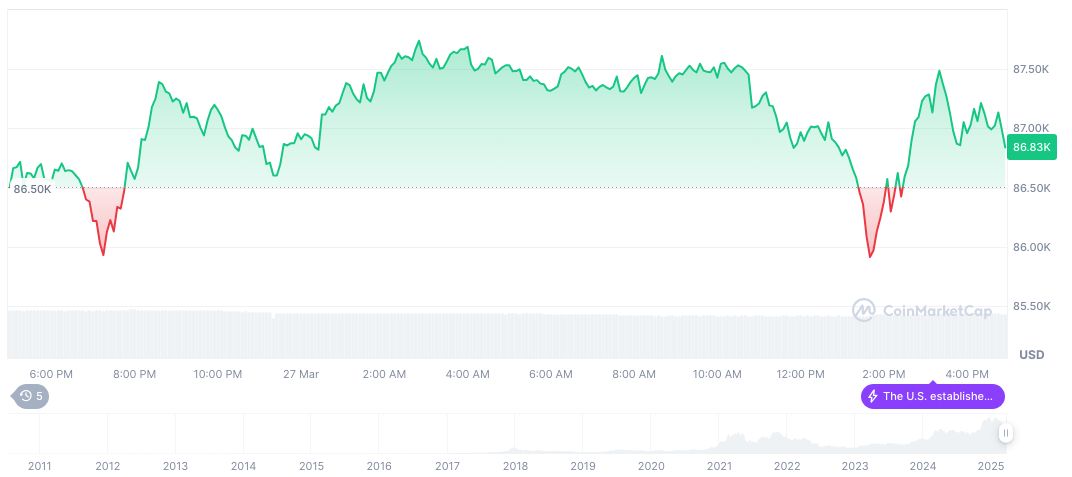The height and width of the screenshot is (477, 1072).
Task: Click the 85.50K price axis label
Action: click(1030, 307)
